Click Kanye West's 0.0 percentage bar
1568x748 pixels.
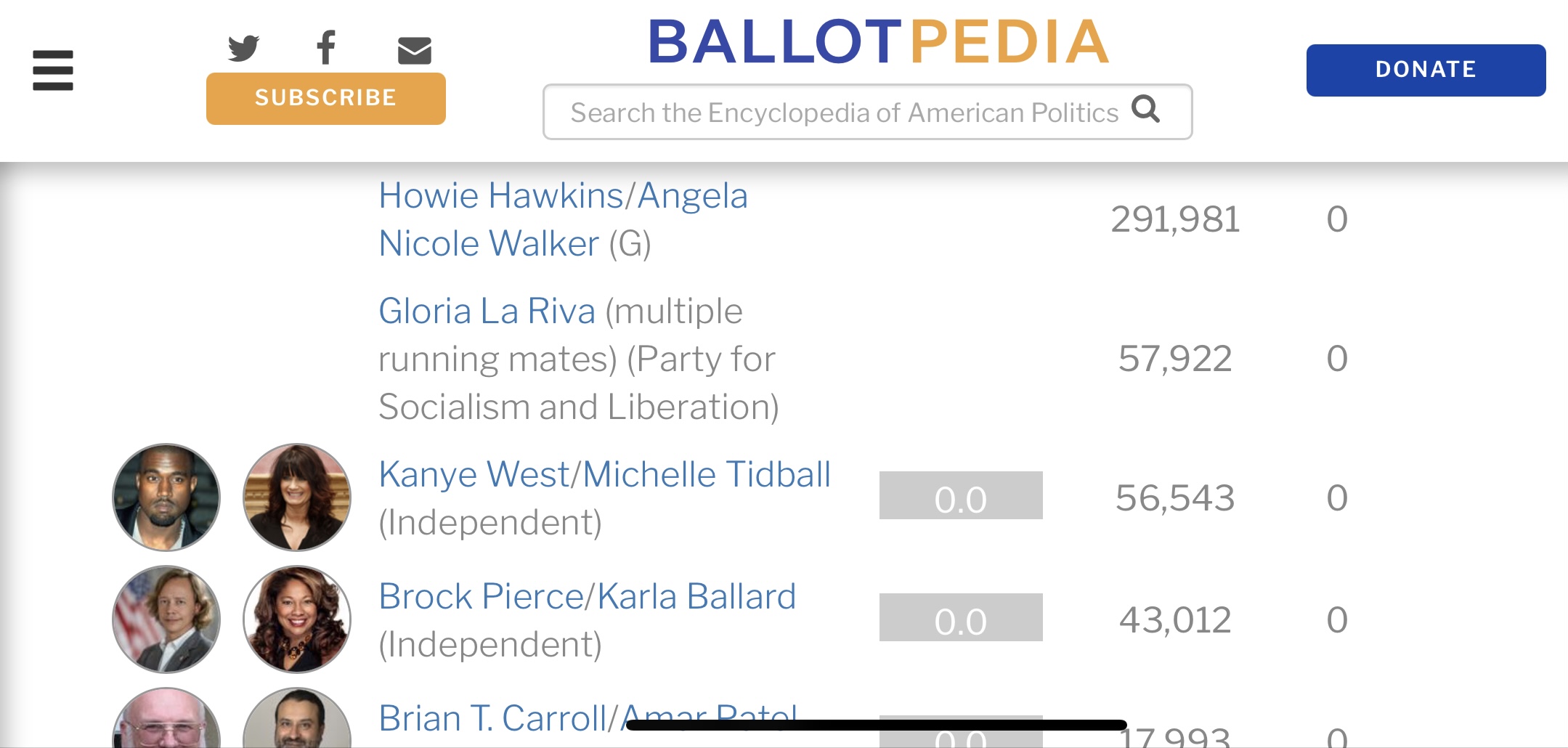tap(961, 496)
